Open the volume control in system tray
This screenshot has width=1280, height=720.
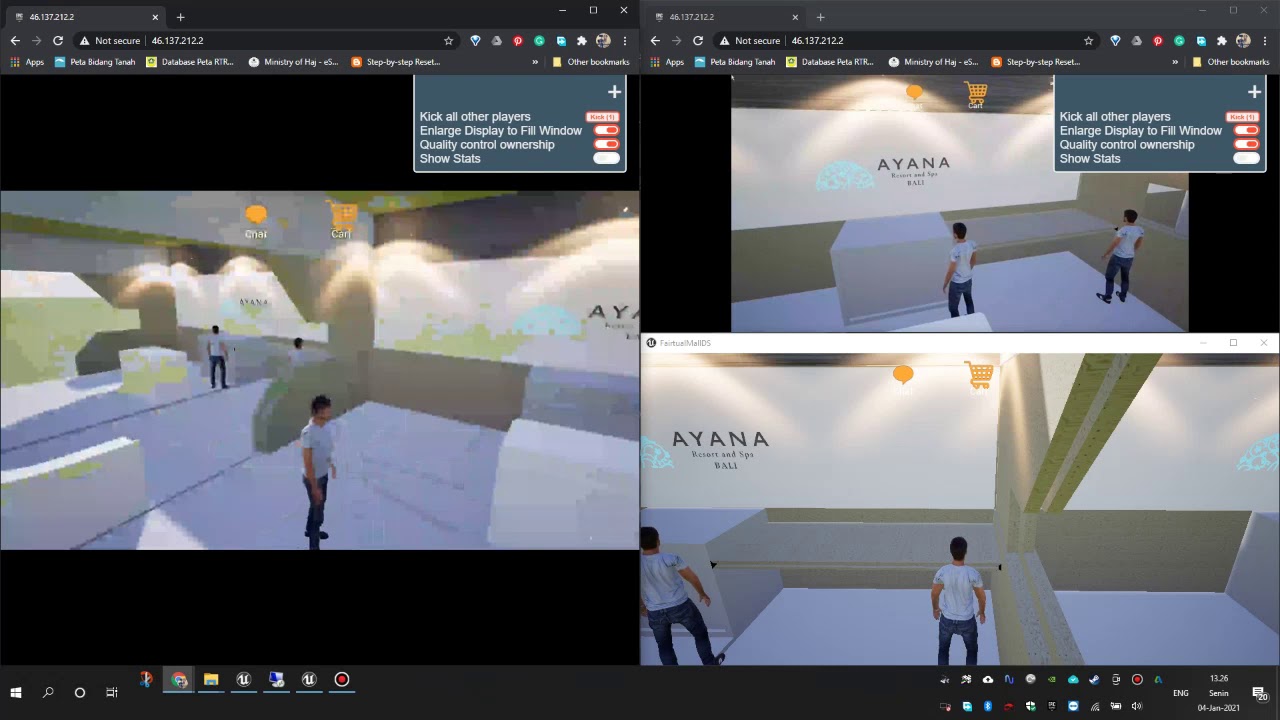1137,707
